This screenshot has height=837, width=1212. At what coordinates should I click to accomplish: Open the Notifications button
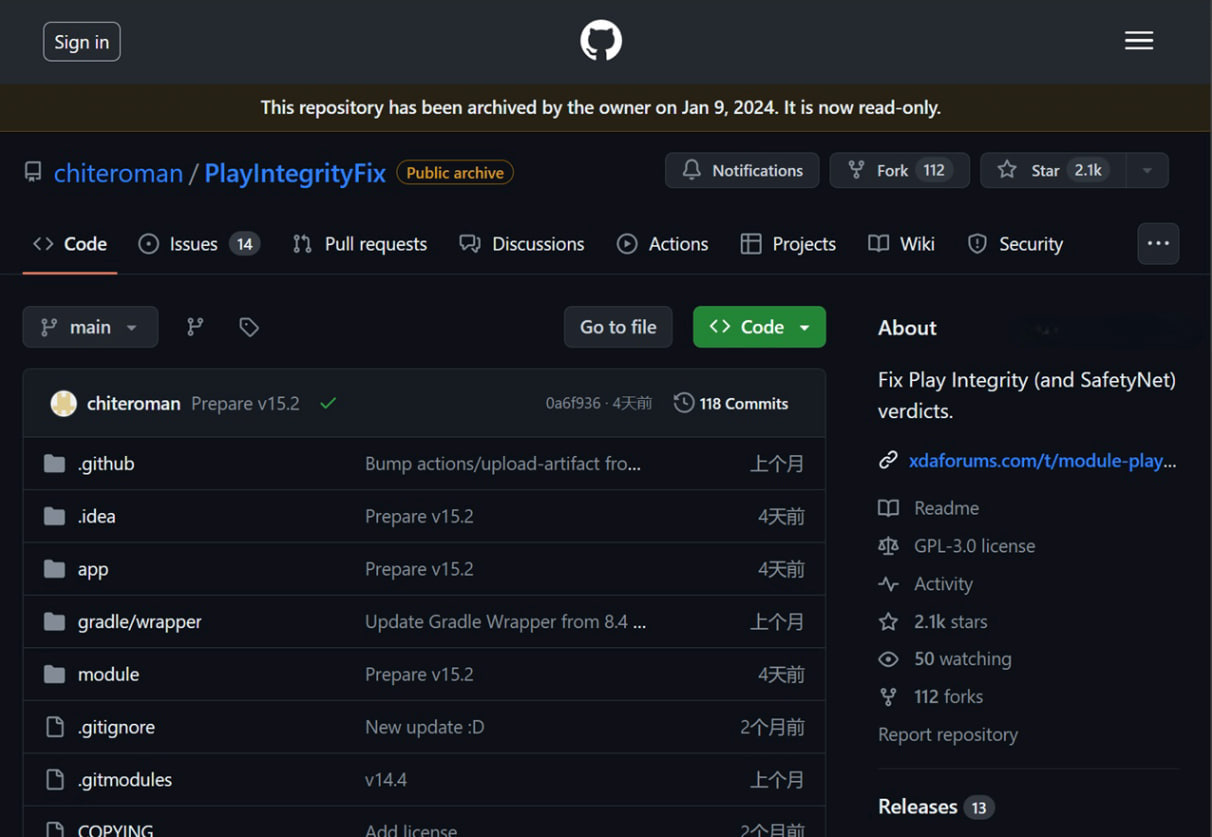coord(742,170)
